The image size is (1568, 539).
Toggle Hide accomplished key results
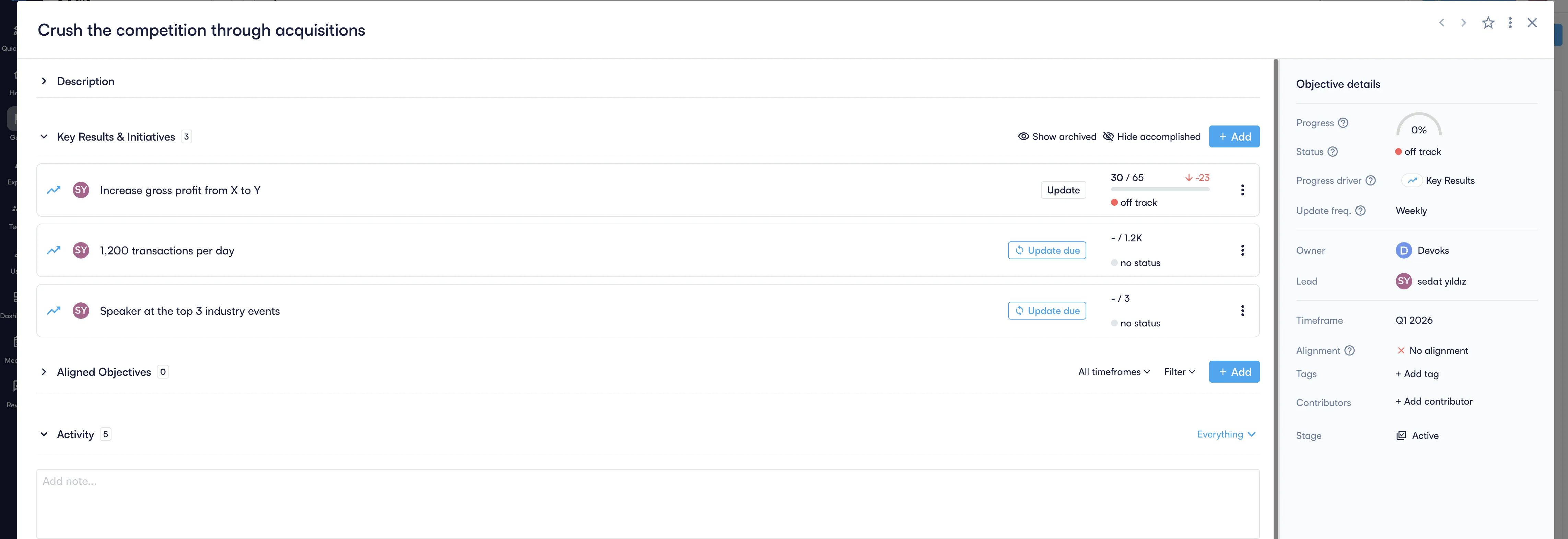pos(1152,136)
